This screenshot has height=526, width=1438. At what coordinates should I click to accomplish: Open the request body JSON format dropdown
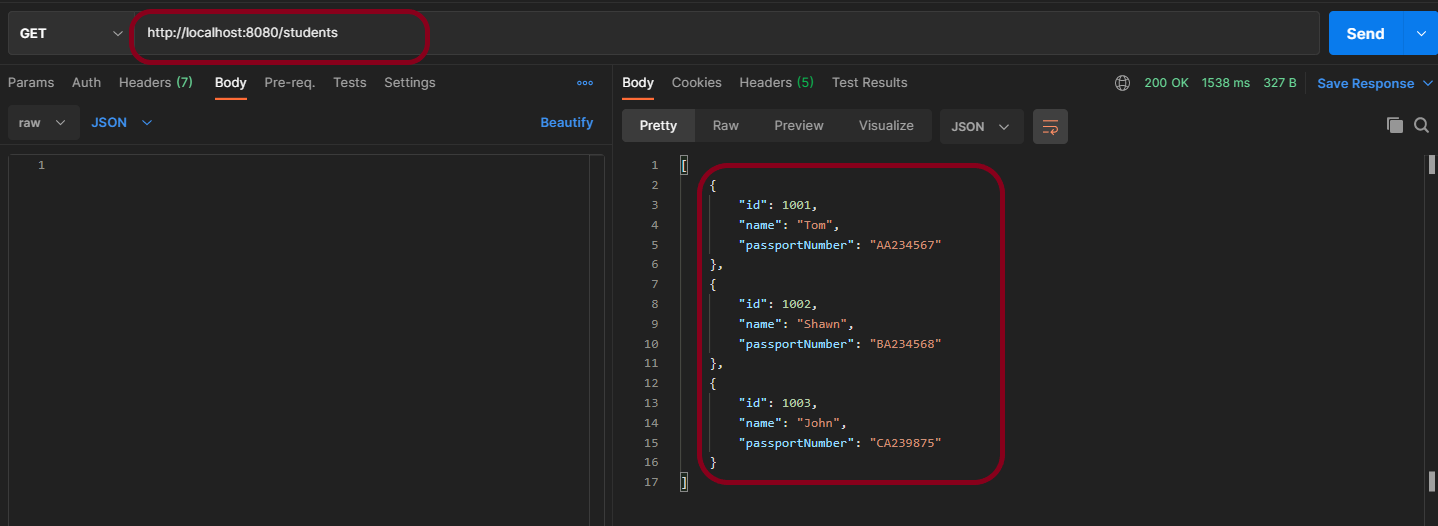coord(121,123)
